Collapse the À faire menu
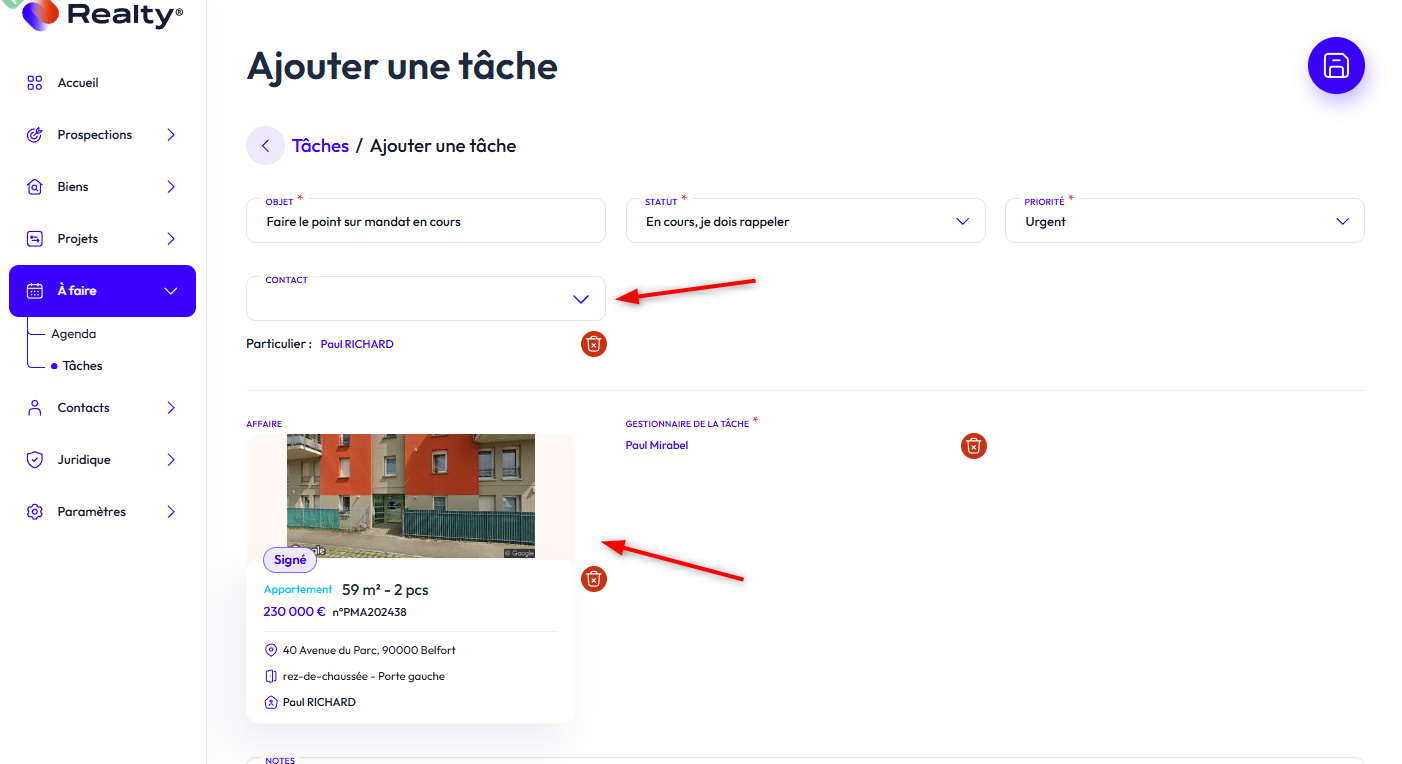This screenshot has width=1402, height=764. tap(170, 291)
